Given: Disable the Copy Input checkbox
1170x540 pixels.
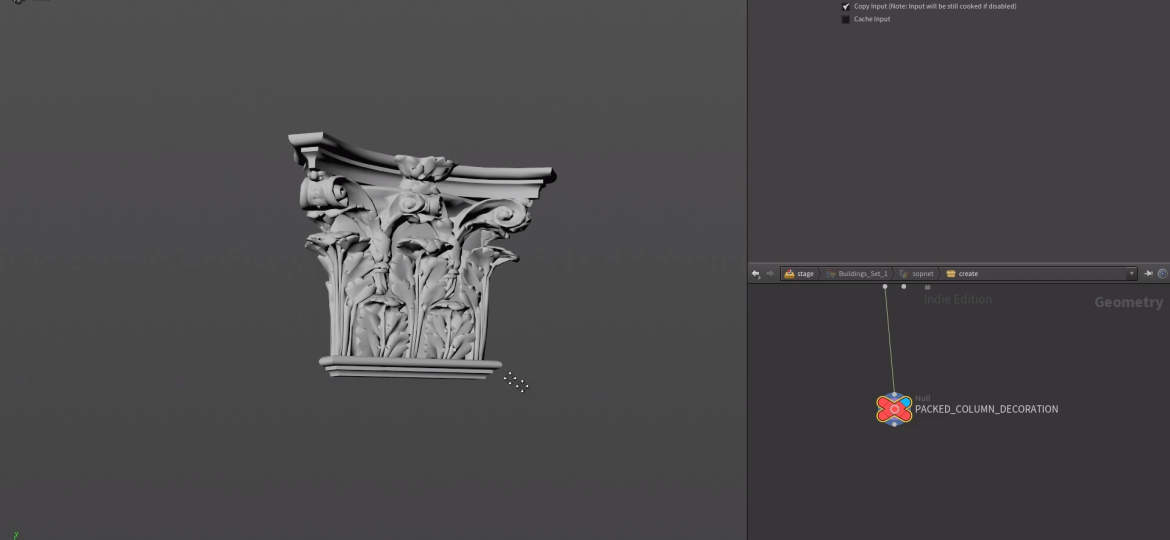Looking at the screenshot, I should click(x=846, y=6).
